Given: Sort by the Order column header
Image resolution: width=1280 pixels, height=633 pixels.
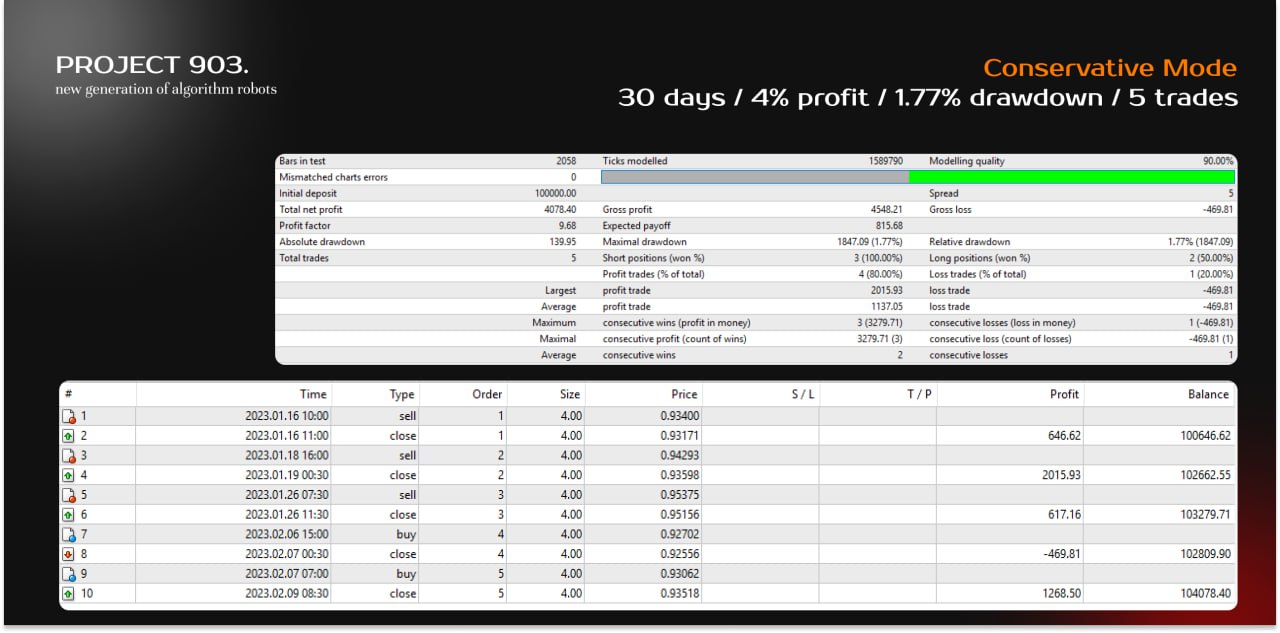Looking at the screenshot, I should click(487, 394).
